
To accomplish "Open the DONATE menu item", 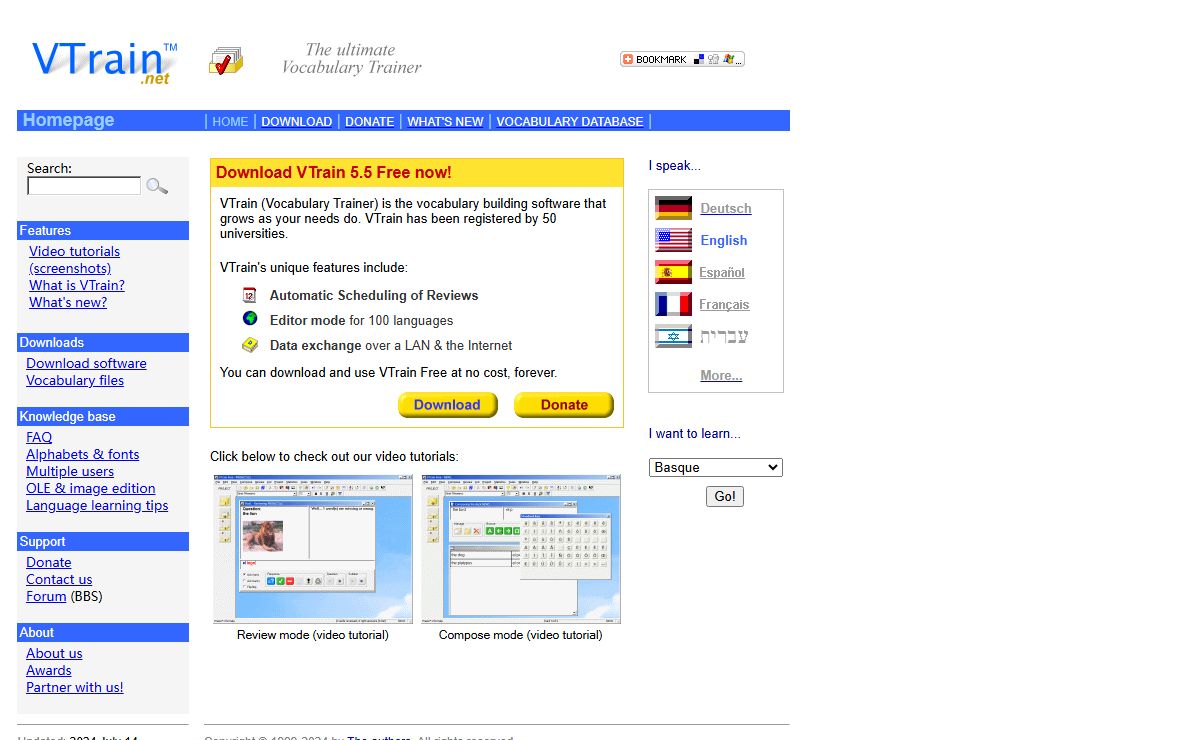I will [370, 121].
